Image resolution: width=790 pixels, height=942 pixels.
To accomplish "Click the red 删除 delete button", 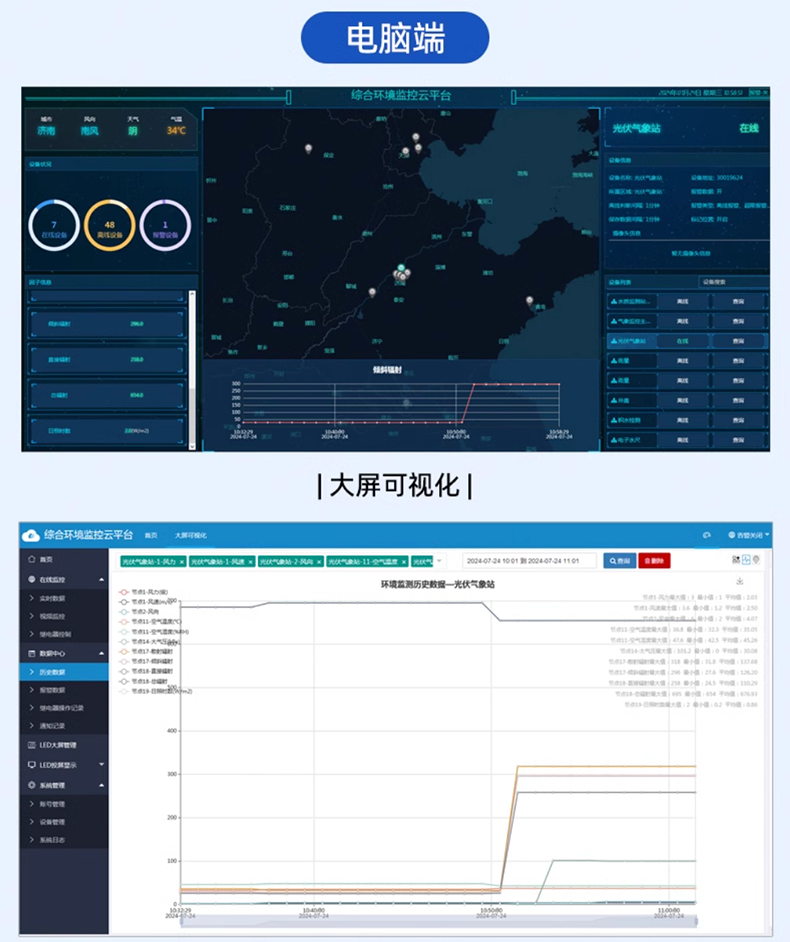I will tap(655, 561).
